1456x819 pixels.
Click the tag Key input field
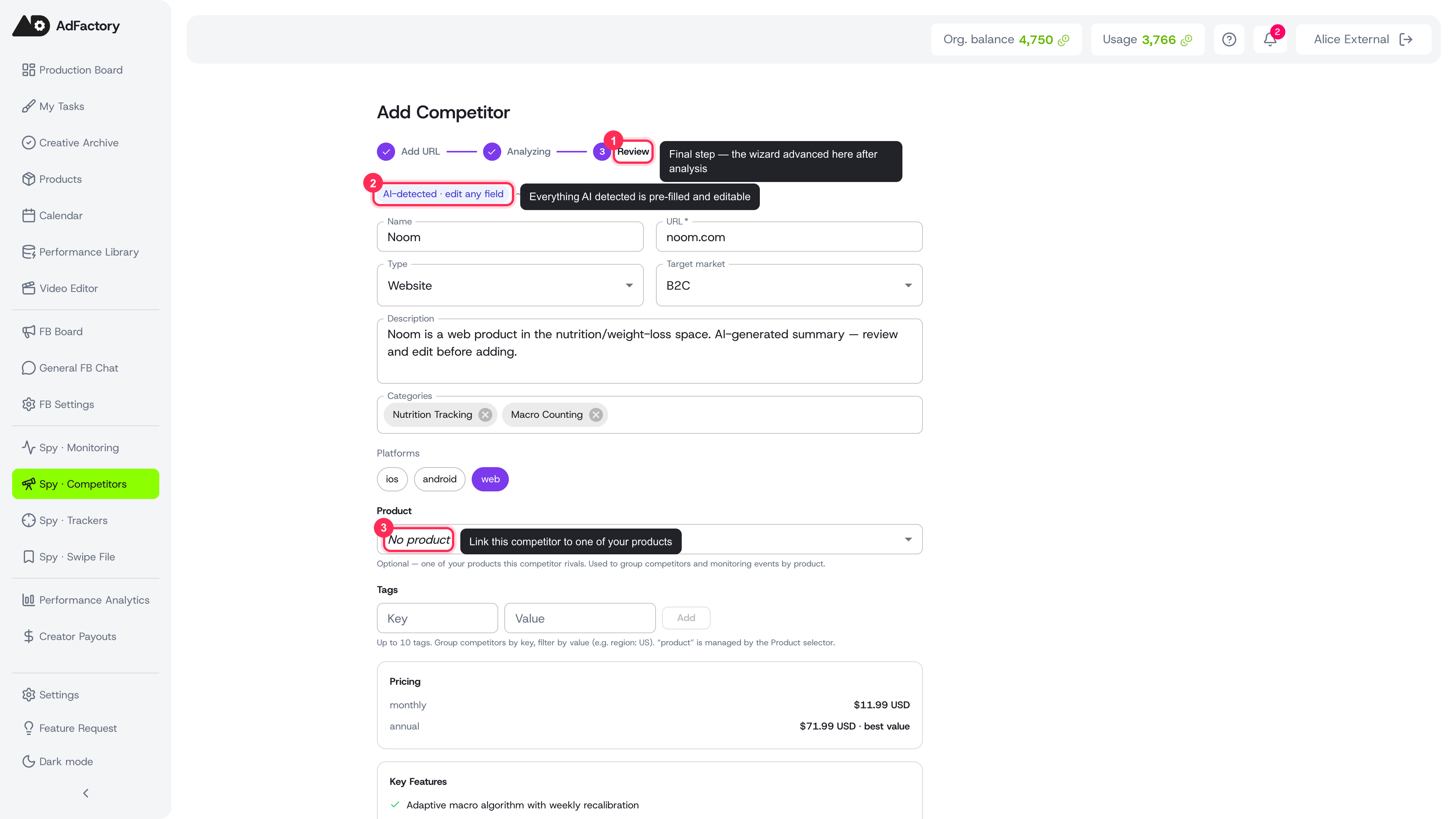[x=438, y=618]
